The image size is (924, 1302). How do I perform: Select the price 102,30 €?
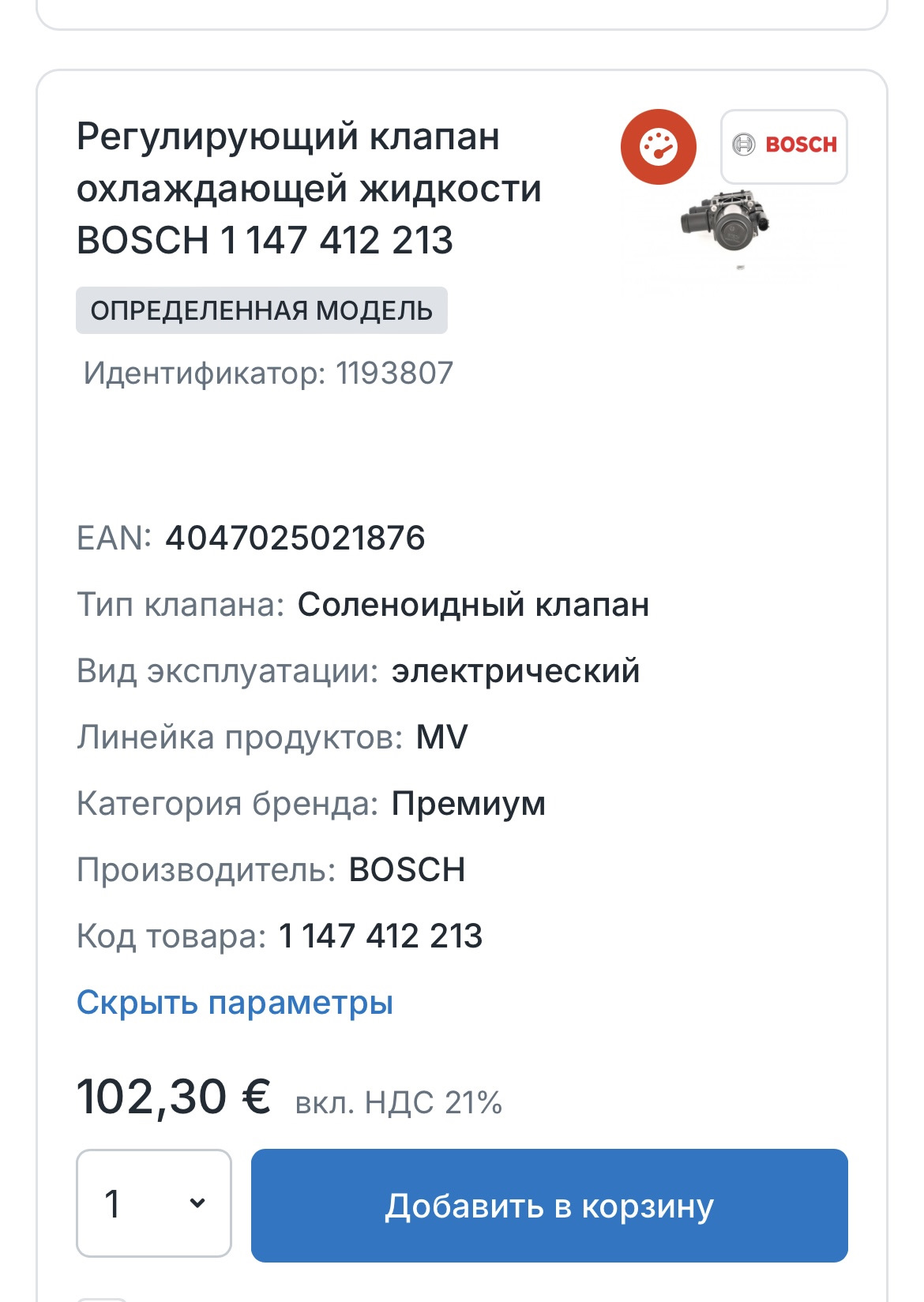[x=173, y=1097]
